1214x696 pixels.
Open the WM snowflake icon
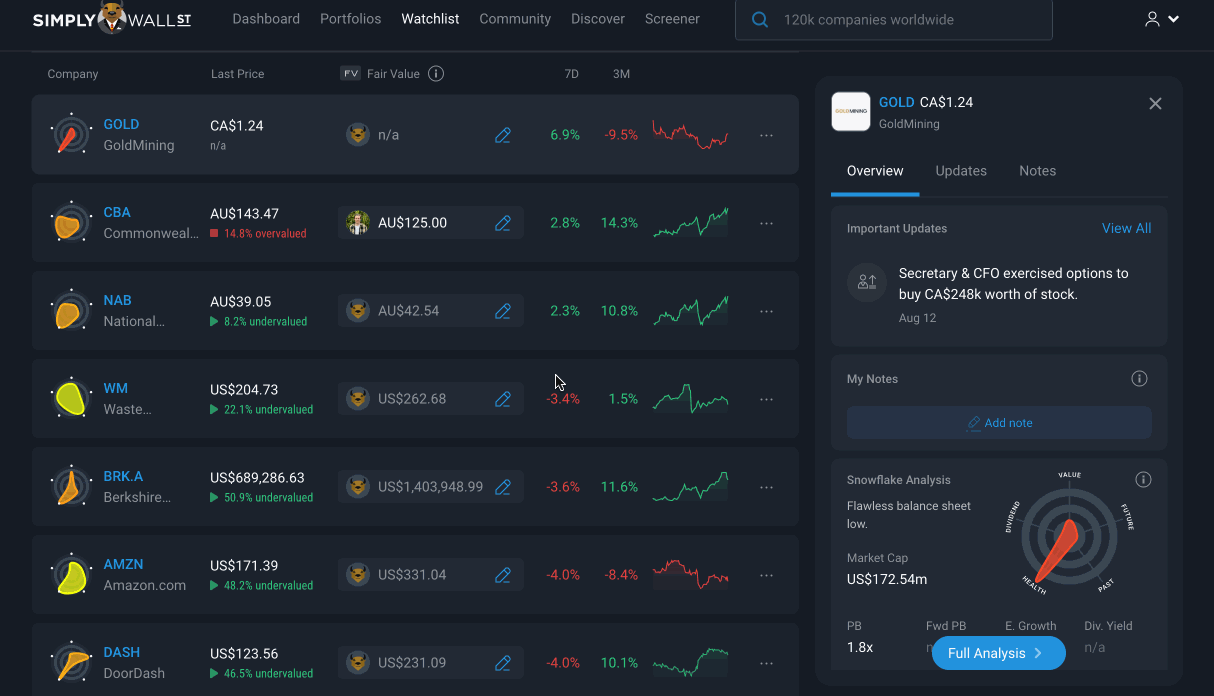(x=71, y=399)
